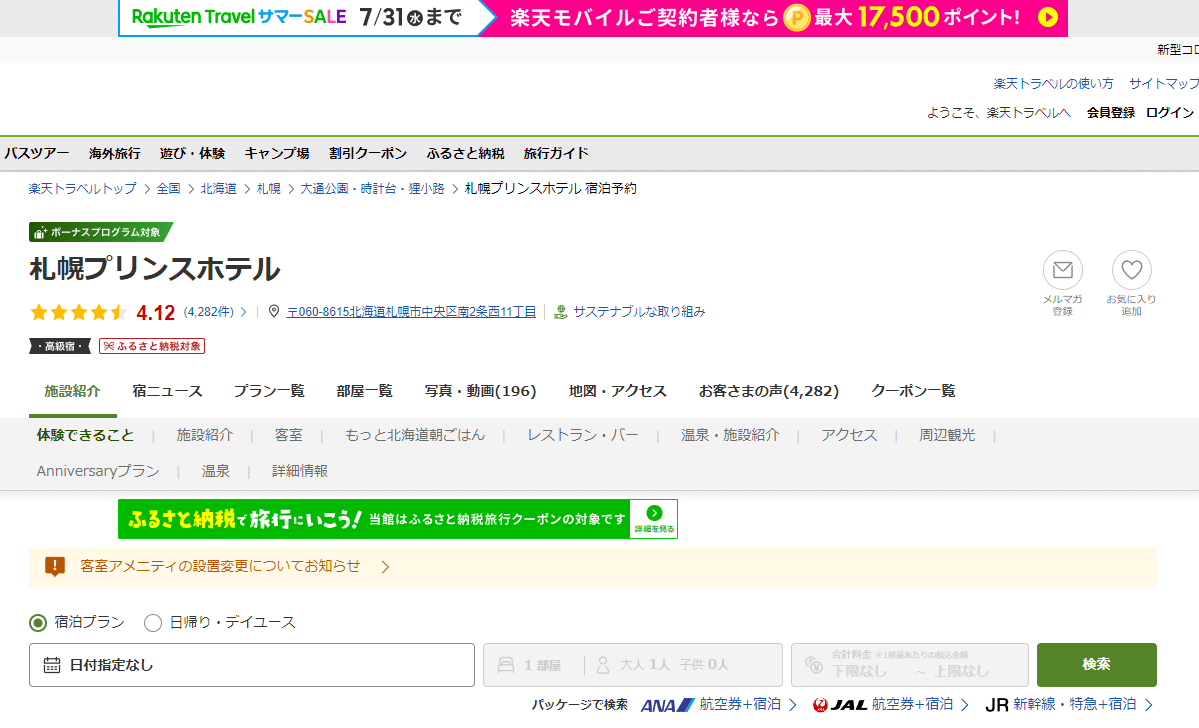Image resolution: width=1199 pixels, height=728 pixels.
Task: Open the hotel address link
Action: pyautogui.click(x=411, y=312)
